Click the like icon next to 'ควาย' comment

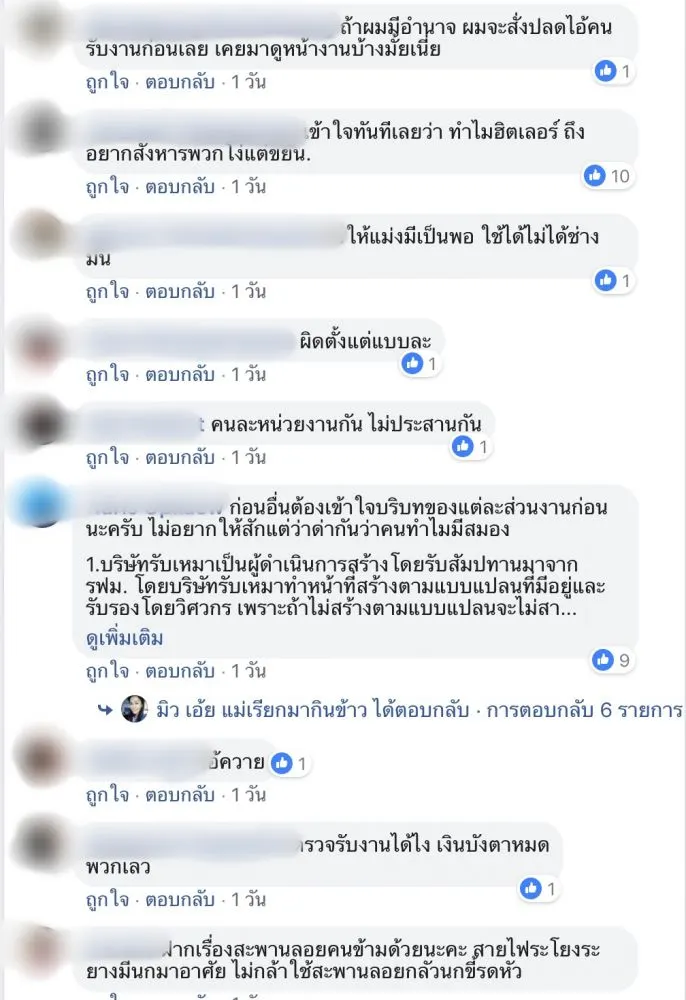[x=282, y=763]
